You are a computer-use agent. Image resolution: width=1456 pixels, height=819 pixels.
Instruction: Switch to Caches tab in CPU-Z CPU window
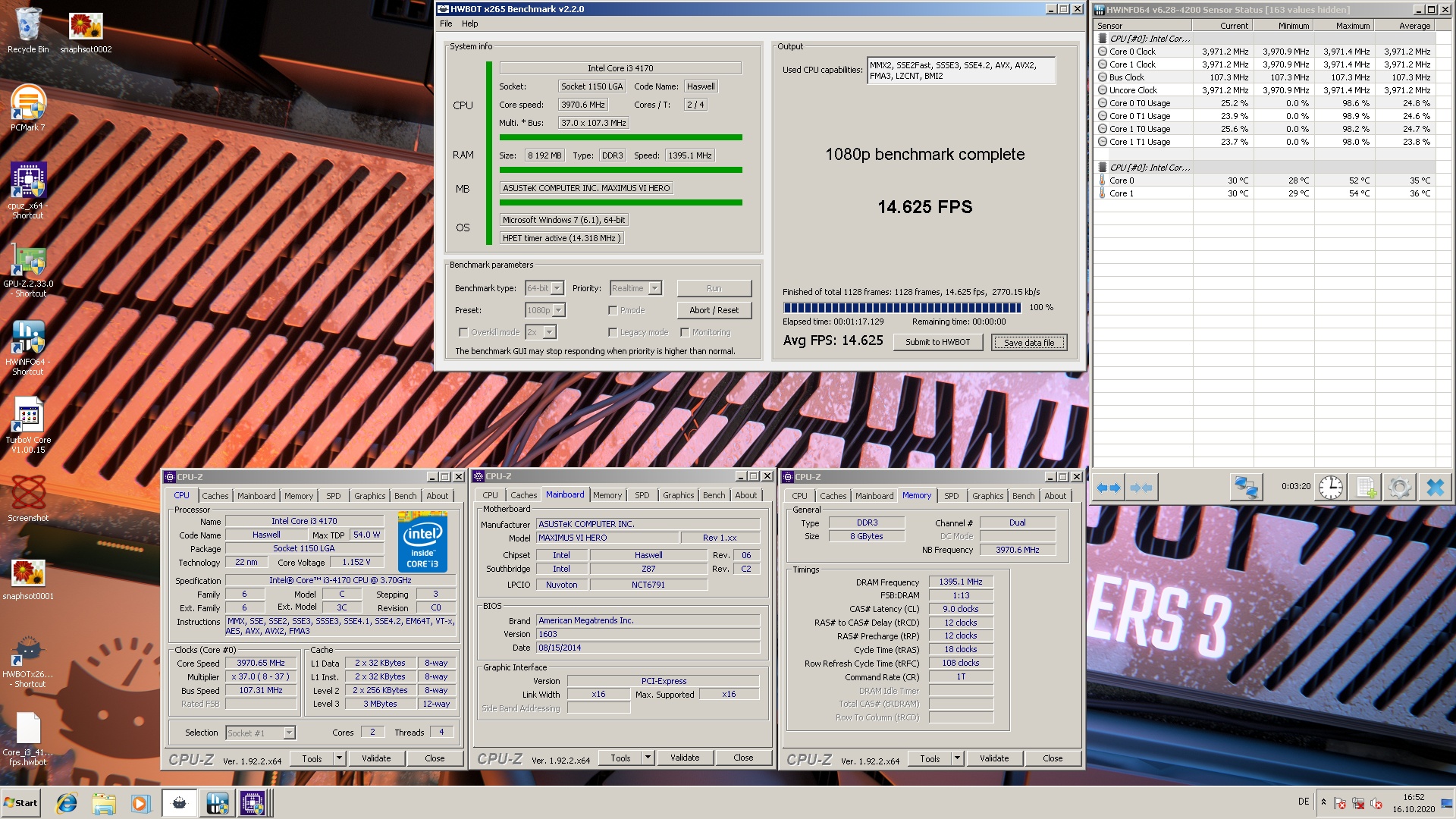tap(215, 496)
